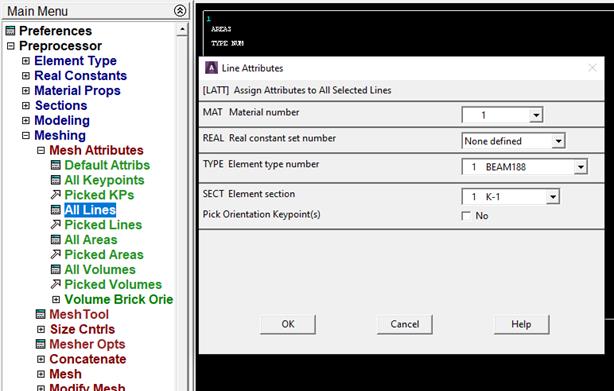Collapse the Mesh Attributes tree node
614x391 pixels.
(x=41, y=150)
